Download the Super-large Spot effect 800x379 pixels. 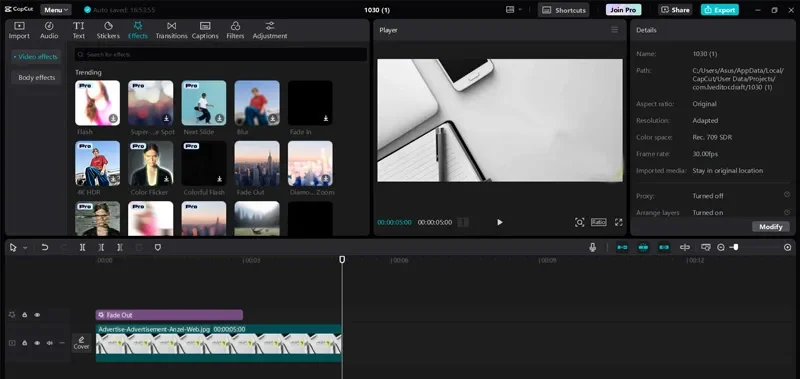166,118
